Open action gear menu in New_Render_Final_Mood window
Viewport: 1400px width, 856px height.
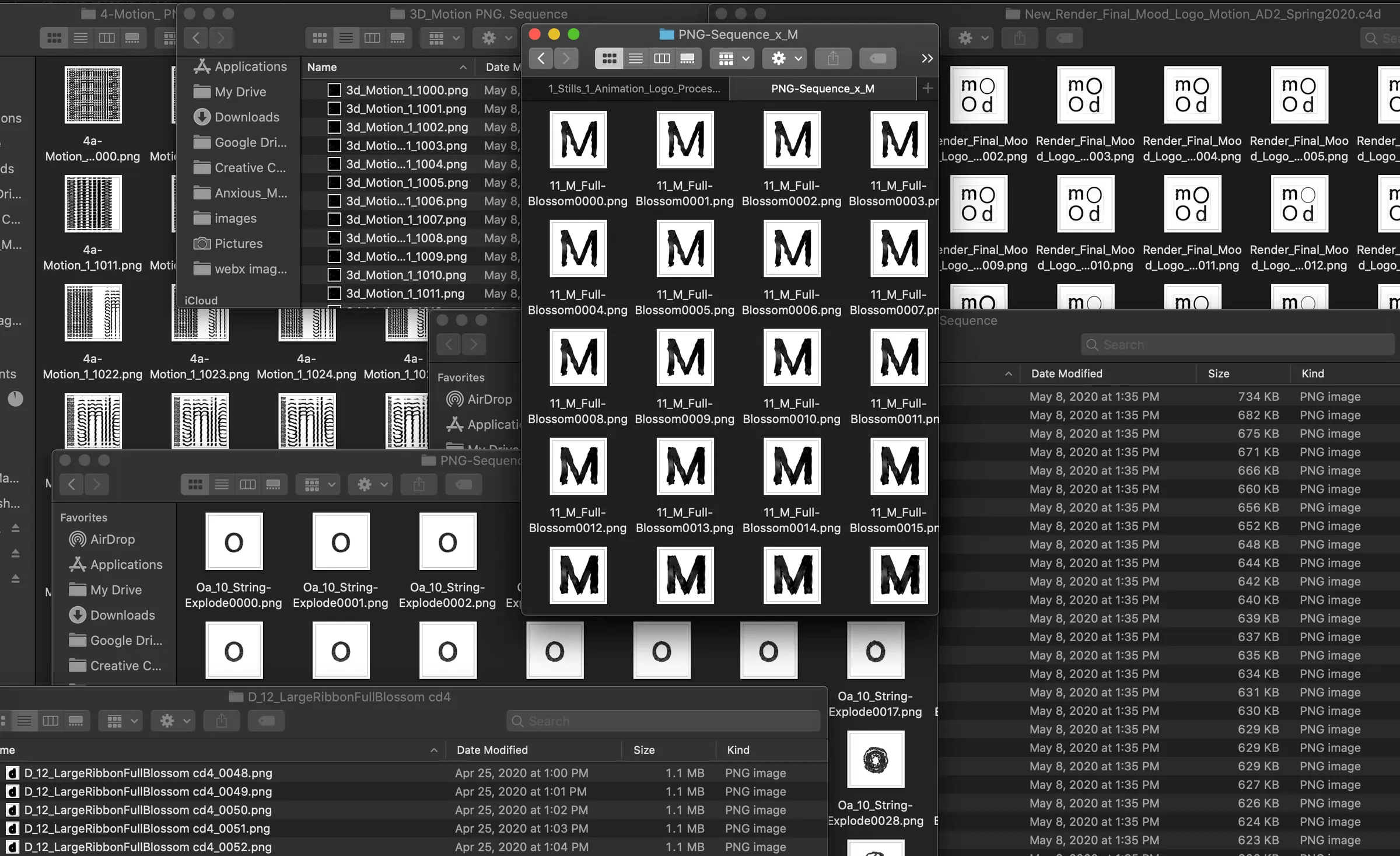click(x=972, y=39)
